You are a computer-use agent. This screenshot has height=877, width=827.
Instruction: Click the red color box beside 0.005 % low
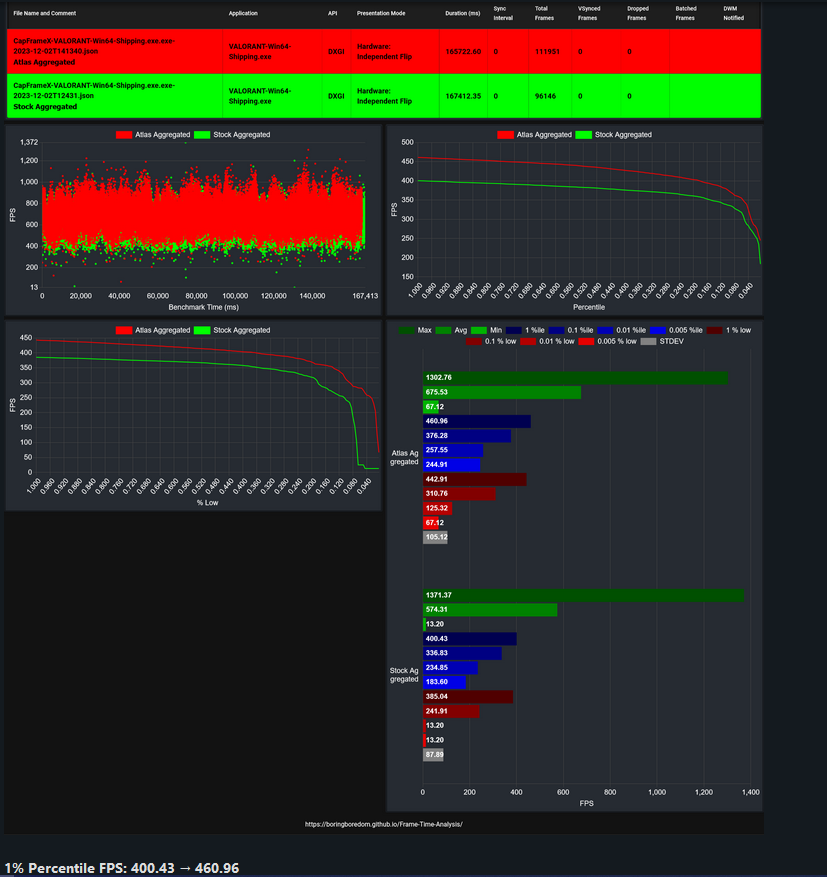pos(585,340)
